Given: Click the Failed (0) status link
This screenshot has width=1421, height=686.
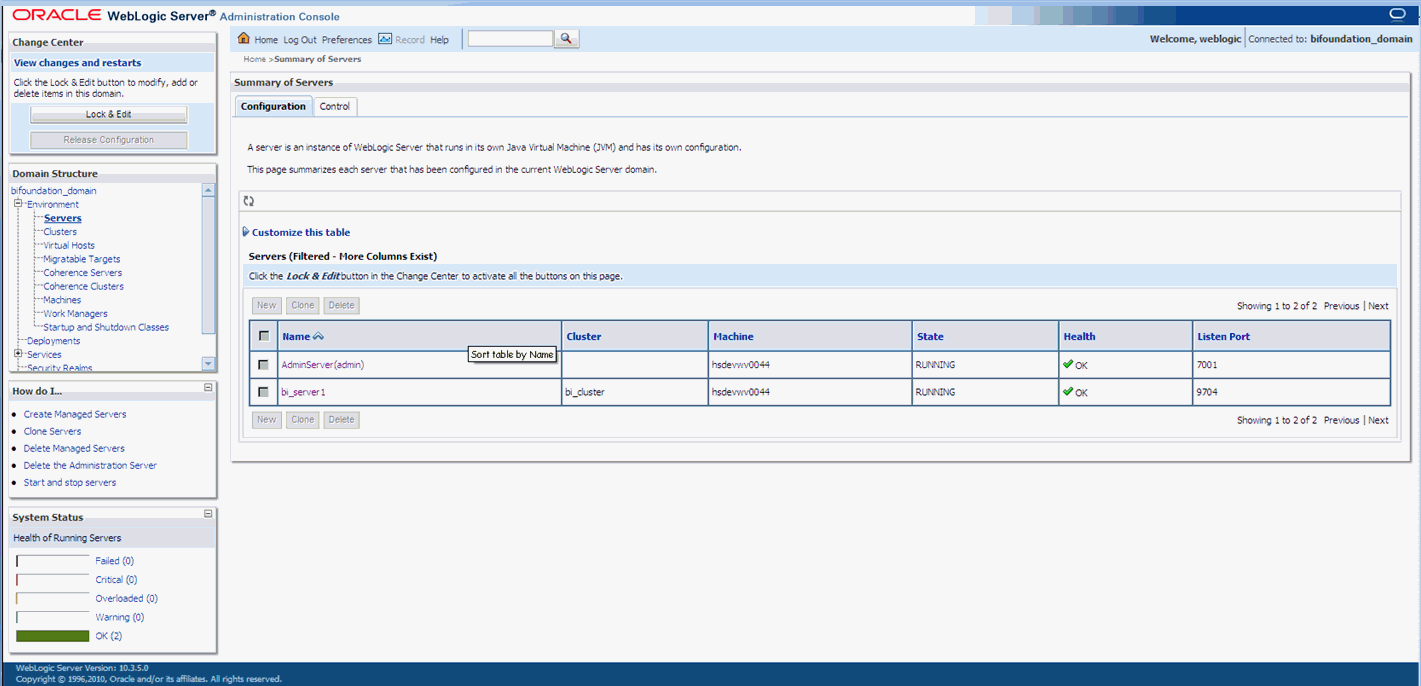Looking at the screenshot, I should 114,561.
